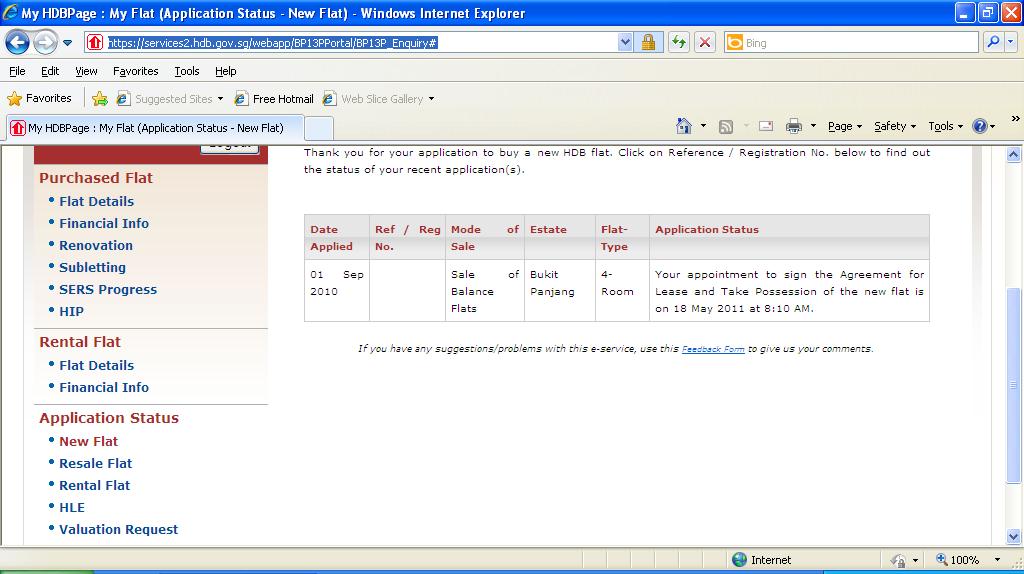Click the page's vertical scrollbar down arrow

[1013, 537]
